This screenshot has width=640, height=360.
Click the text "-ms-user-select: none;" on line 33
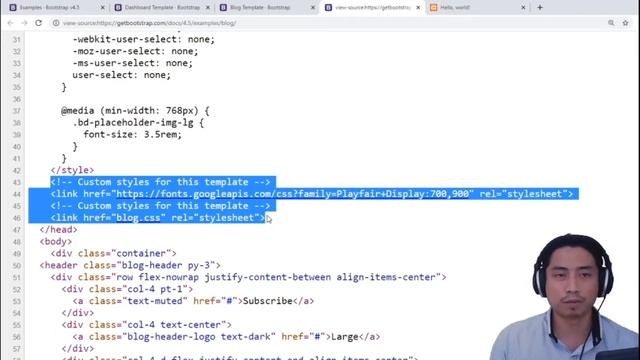pos(133,63)
